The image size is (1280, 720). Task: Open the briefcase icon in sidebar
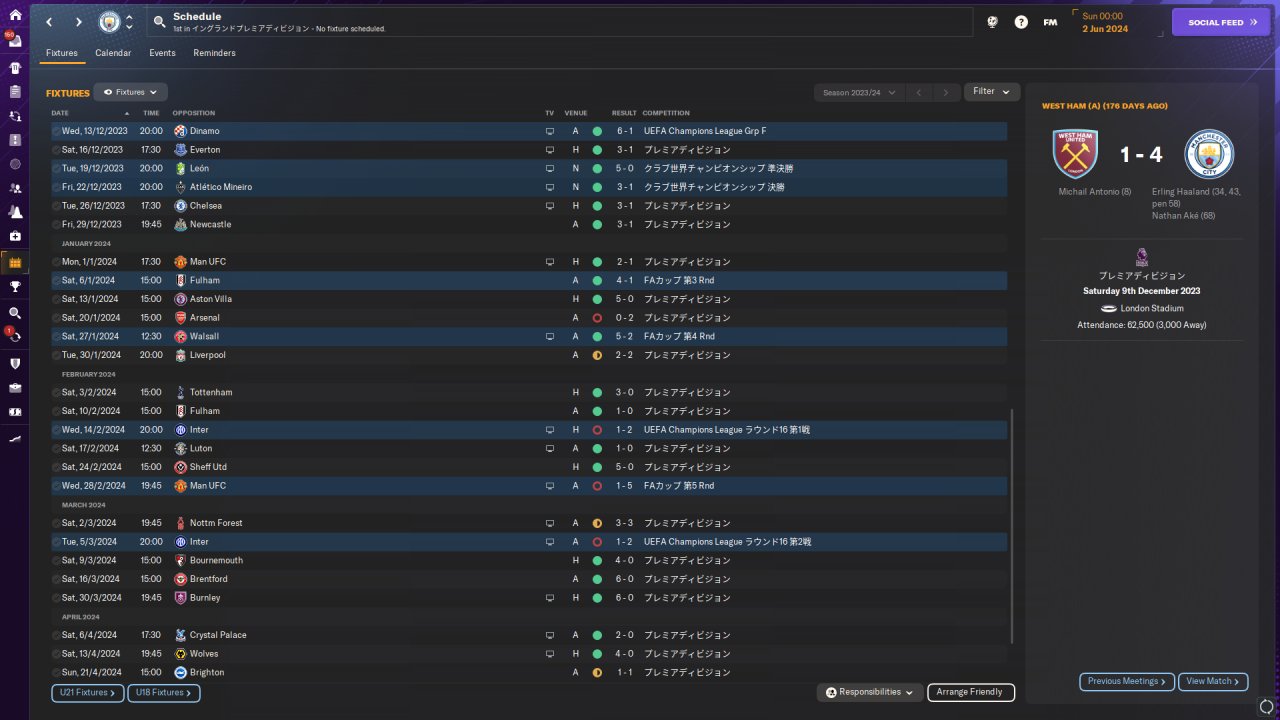click(15, 387)
